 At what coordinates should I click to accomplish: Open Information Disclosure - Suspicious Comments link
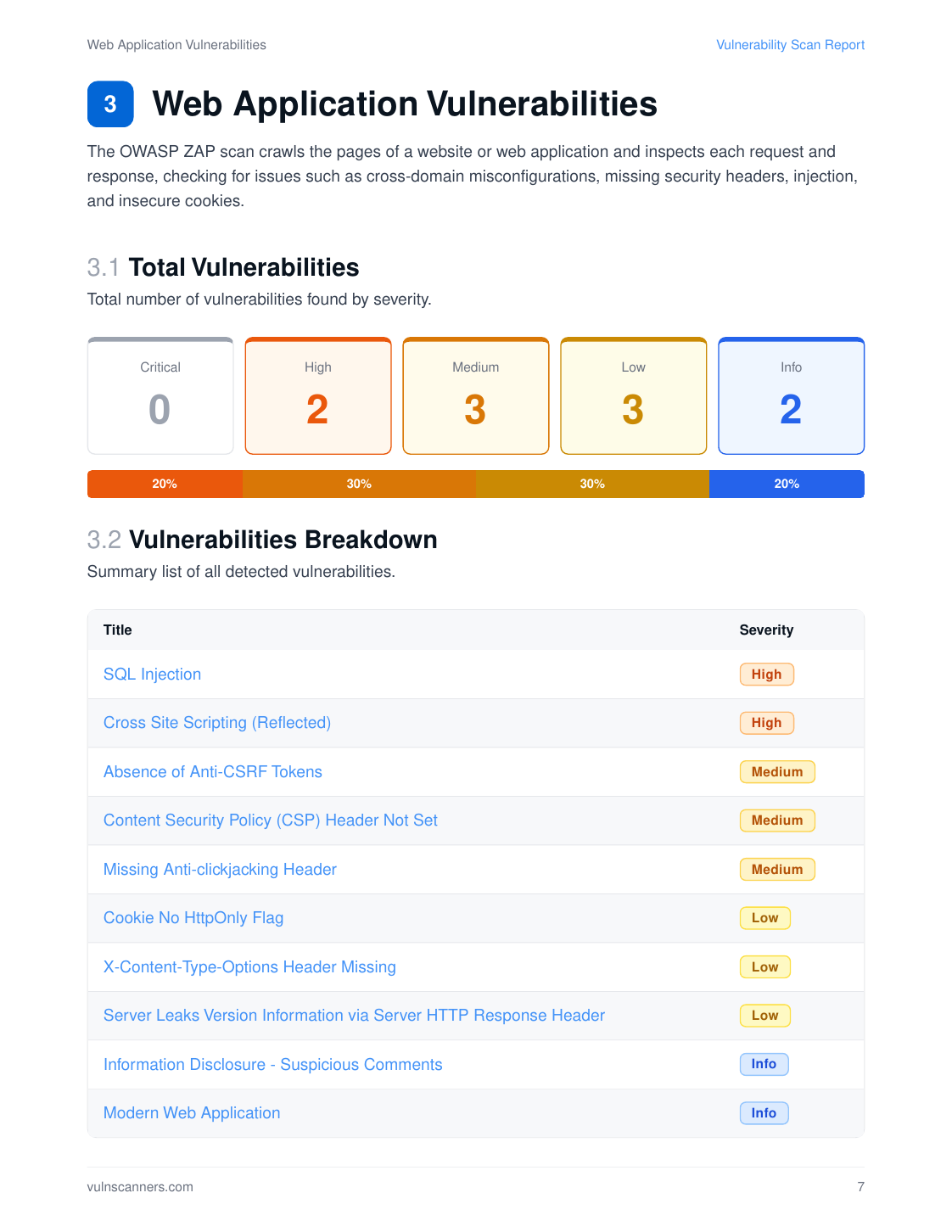coord(273,1065)
